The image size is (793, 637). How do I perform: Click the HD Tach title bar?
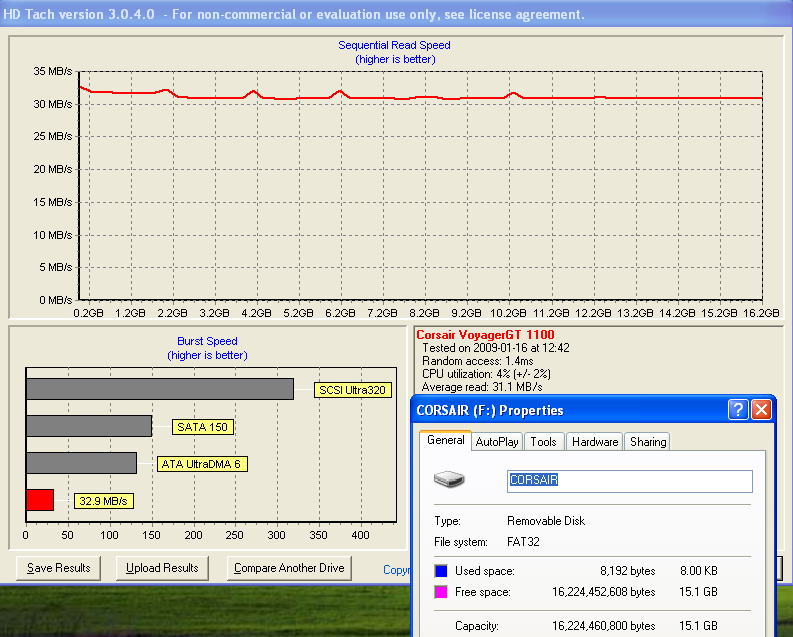pos(396,14)
